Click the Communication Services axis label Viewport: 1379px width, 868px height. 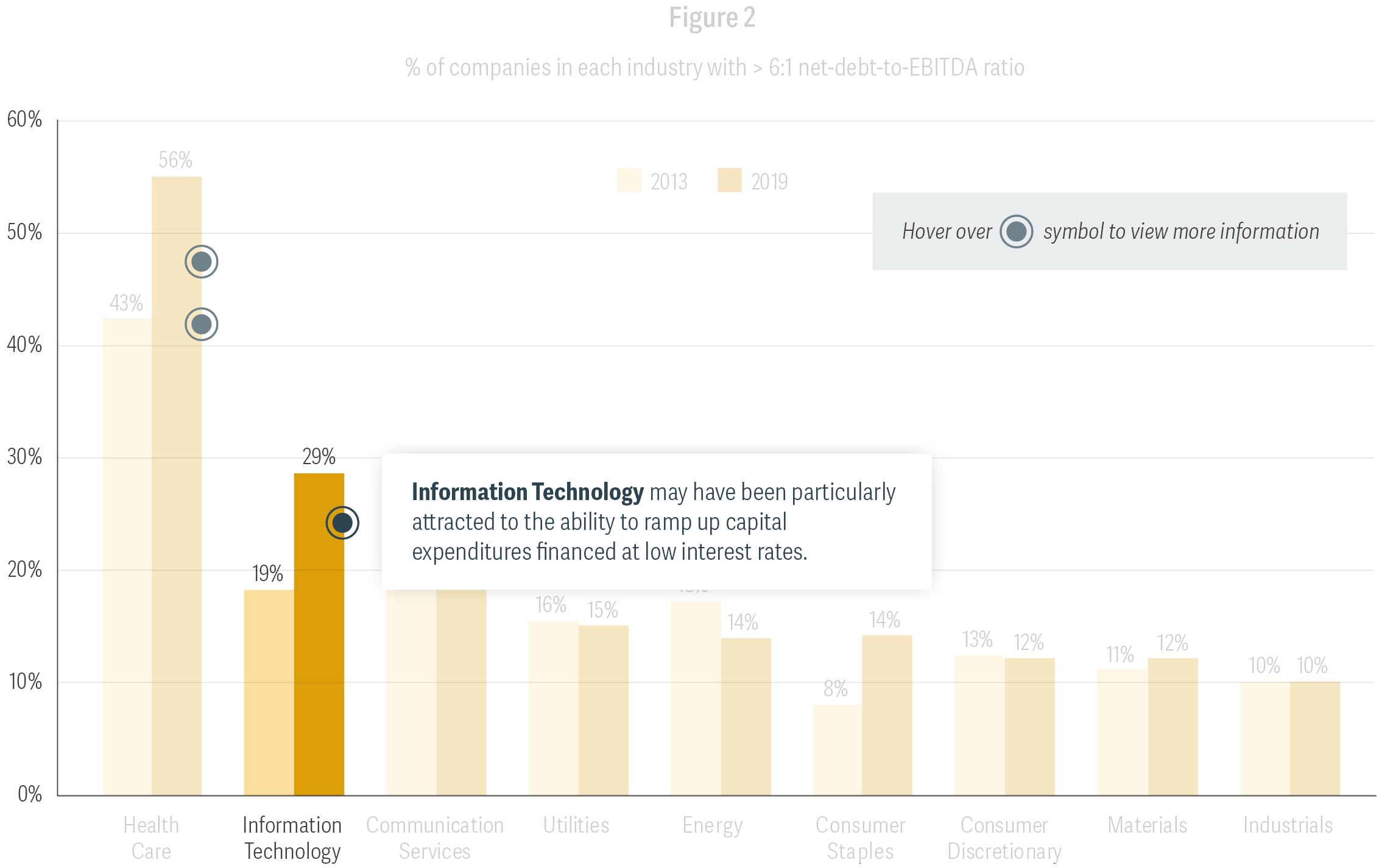tap(435, 838)
